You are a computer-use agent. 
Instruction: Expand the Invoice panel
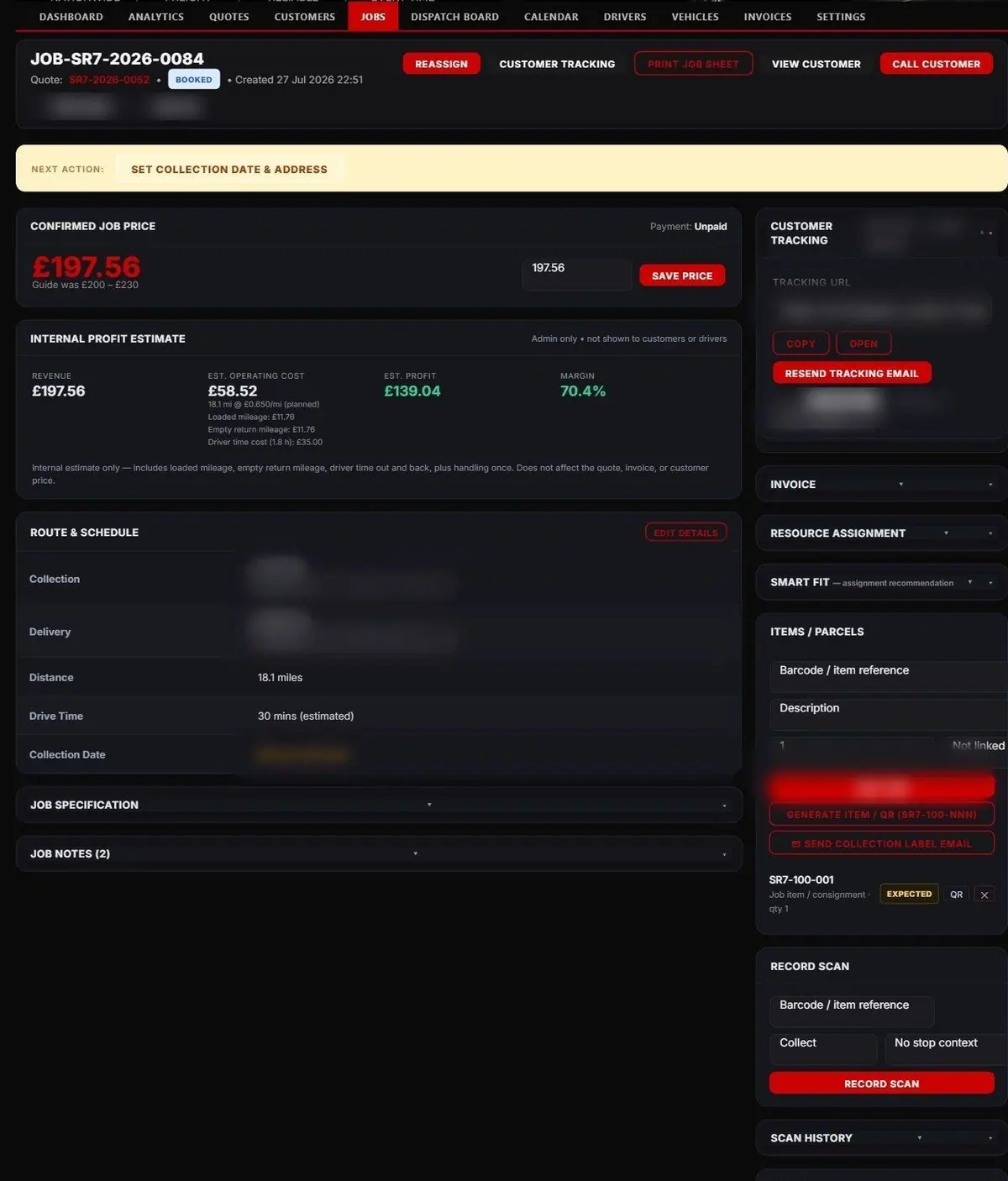(x=881, y=485)
